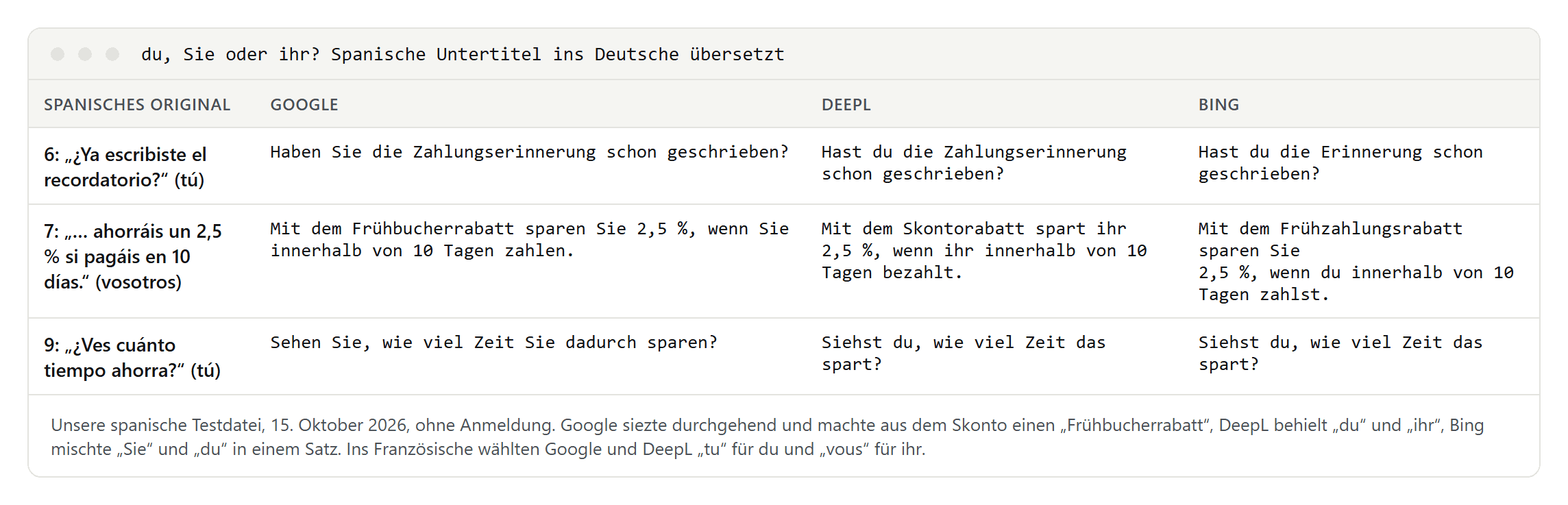Viewport: 1568px width, 505px height.
Task: Click the footnote starting 'Unsere spanische Testdatei'
Action: [x=768, y=437]
